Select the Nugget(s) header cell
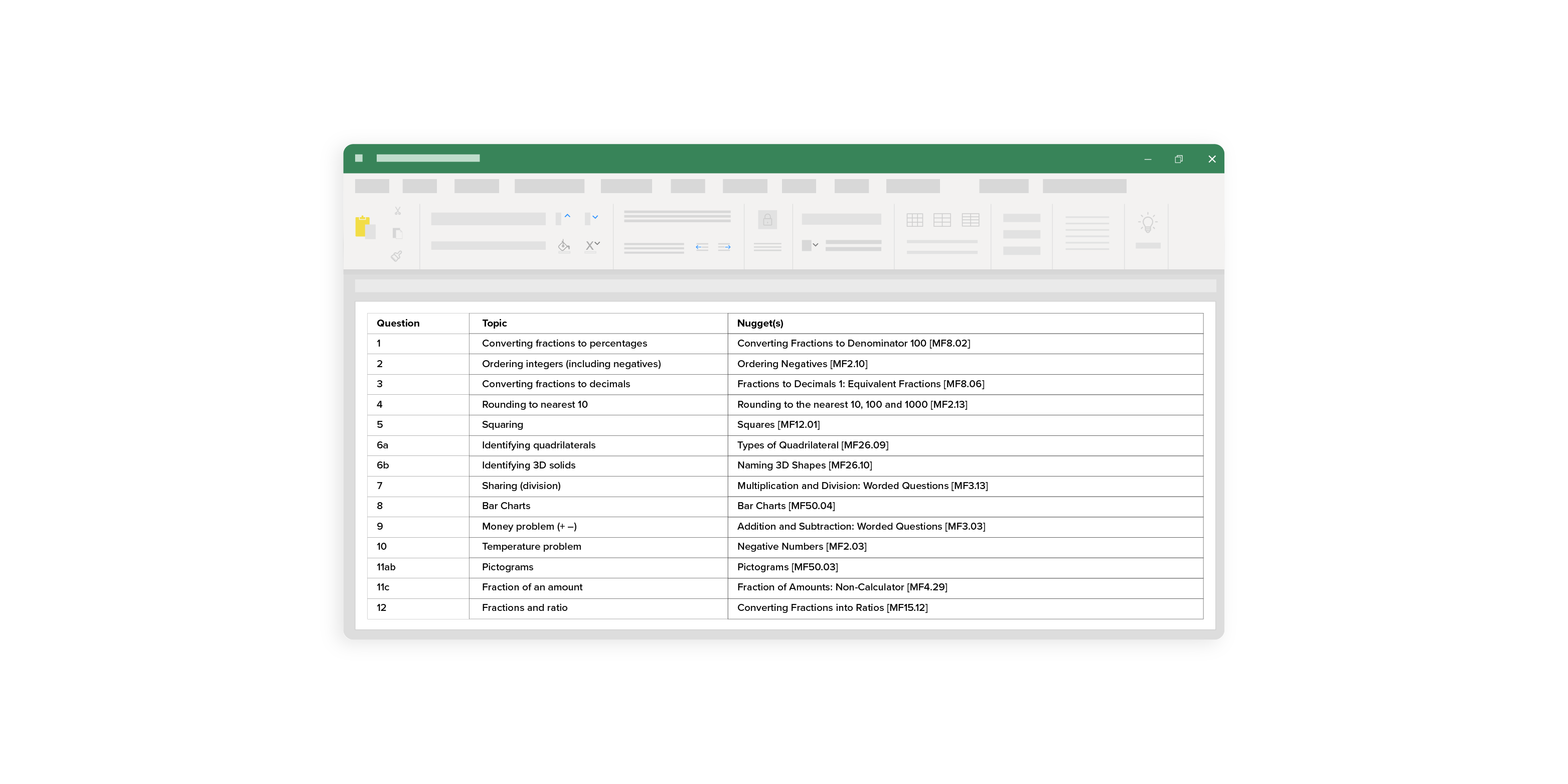1568x784 pixels. 966,323
